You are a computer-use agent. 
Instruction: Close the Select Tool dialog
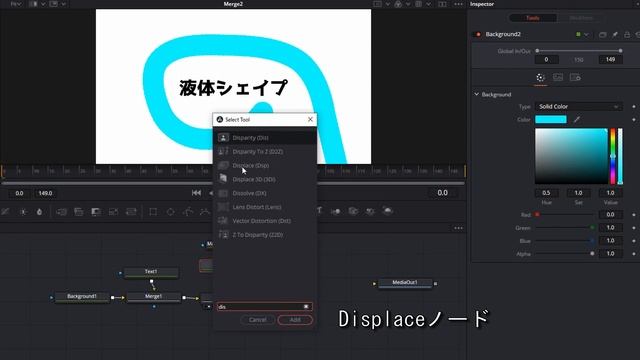coord(310,119)
